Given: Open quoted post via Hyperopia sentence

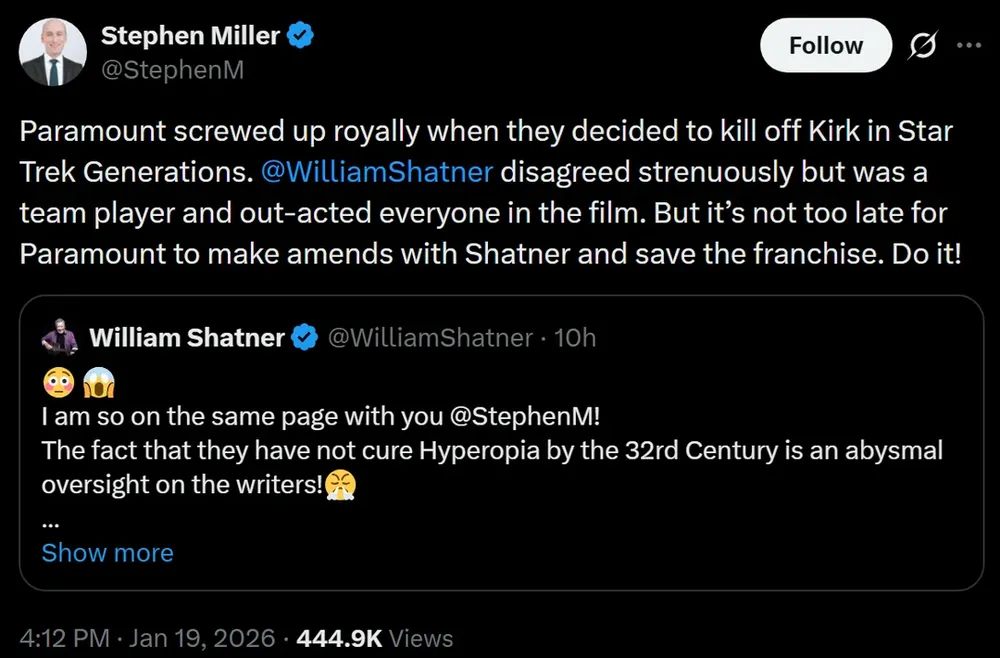Looking at the screenshot, I should coord(490,451).
